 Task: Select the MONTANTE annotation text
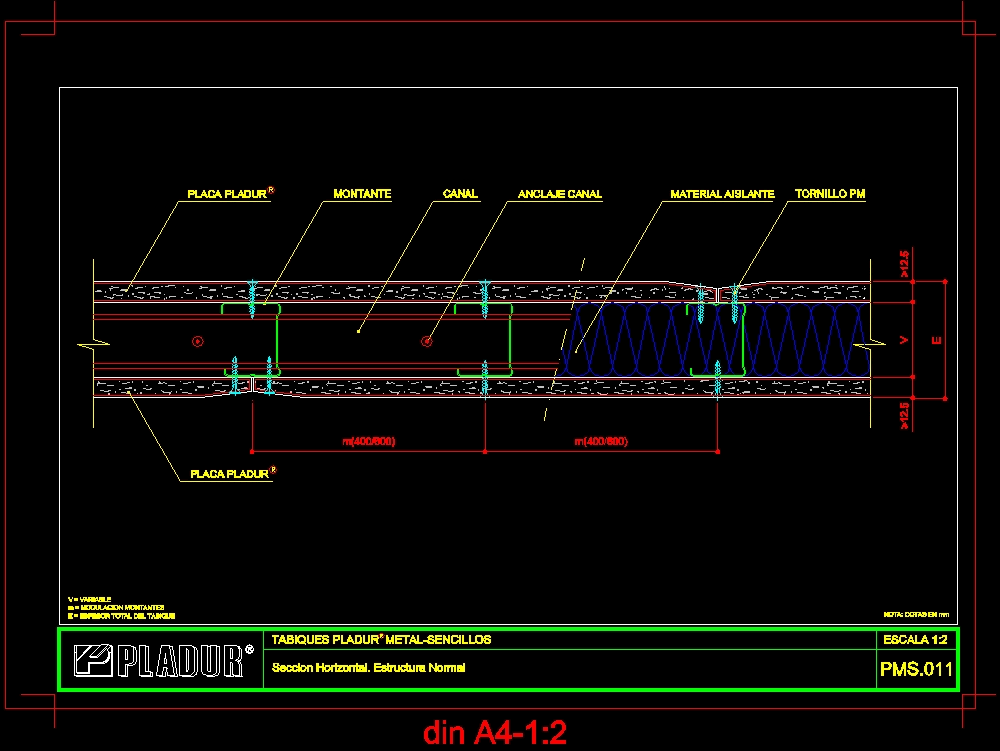(x=362, y=194)
